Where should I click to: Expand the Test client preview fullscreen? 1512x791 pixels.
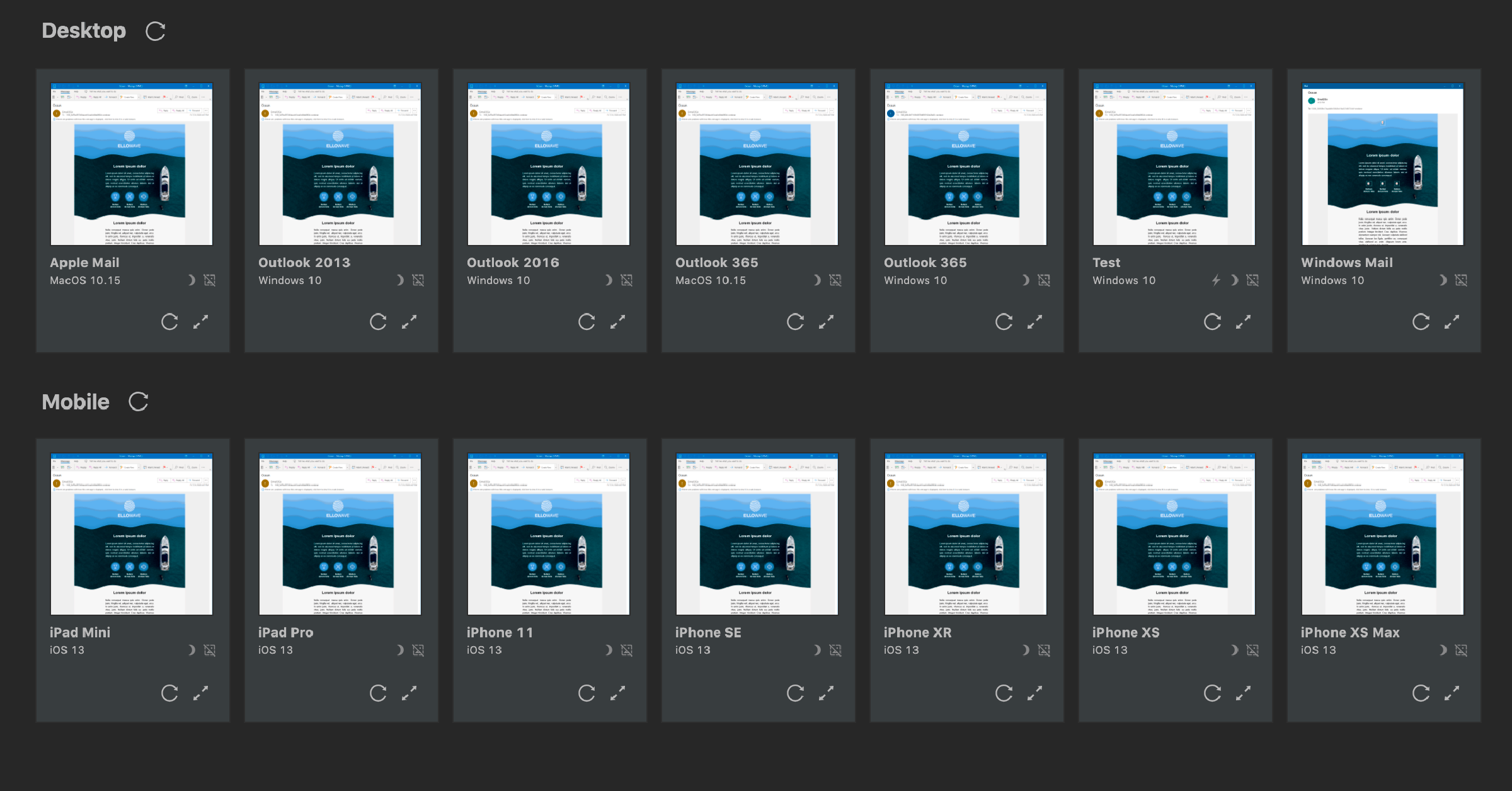(1243, 322)
